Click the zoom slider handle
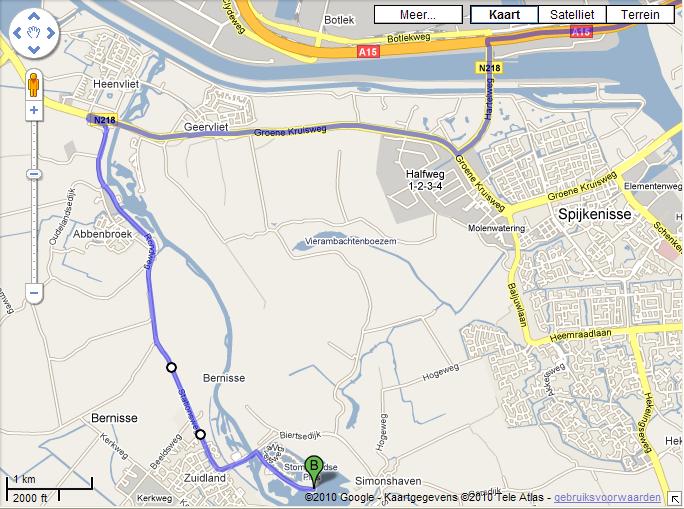Viewport: 684px width, 509px height. click(x=34, y=174)
